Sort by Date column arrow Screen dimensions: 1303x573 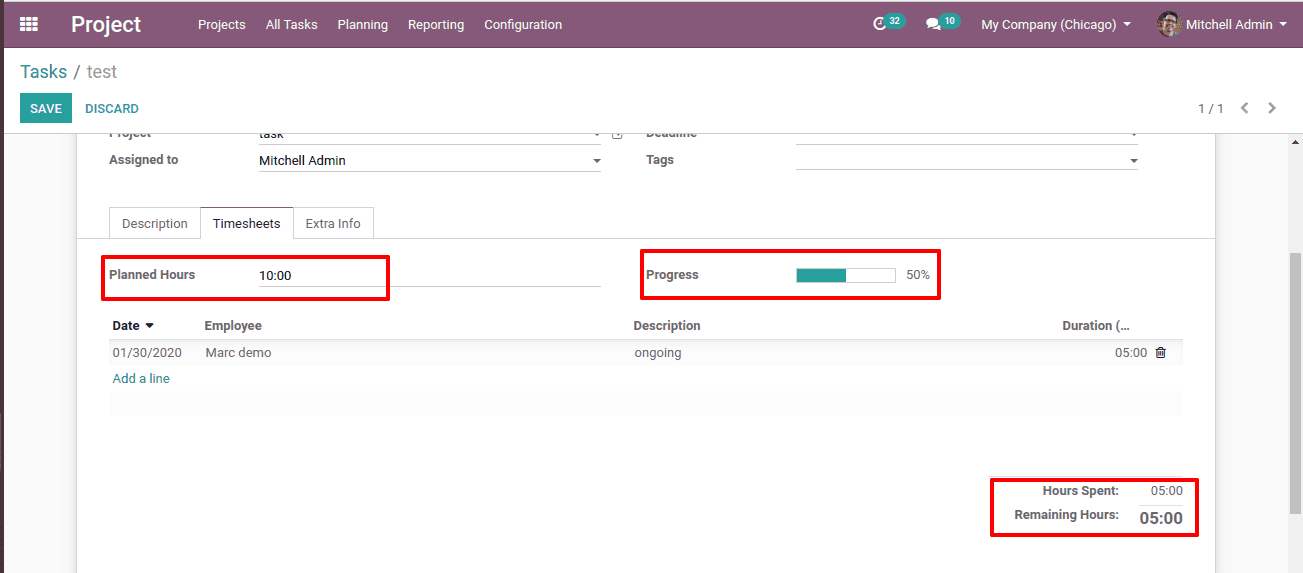[x=150, y=326]
